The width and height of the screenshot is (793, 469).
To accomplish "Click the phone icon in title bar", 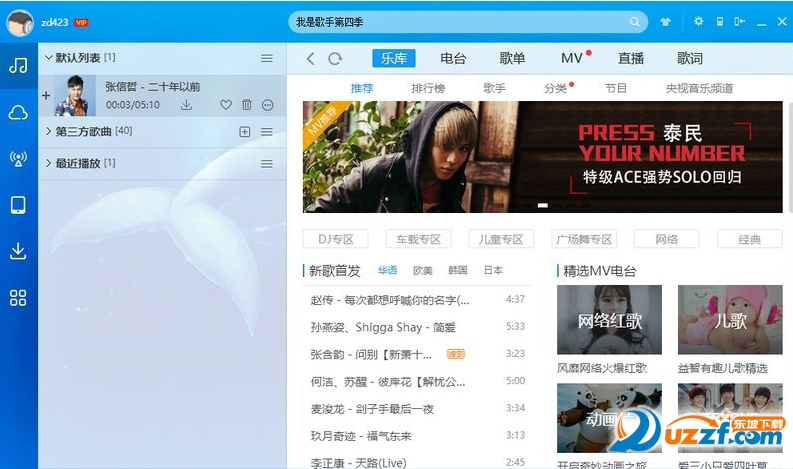I will pos(719,21).
